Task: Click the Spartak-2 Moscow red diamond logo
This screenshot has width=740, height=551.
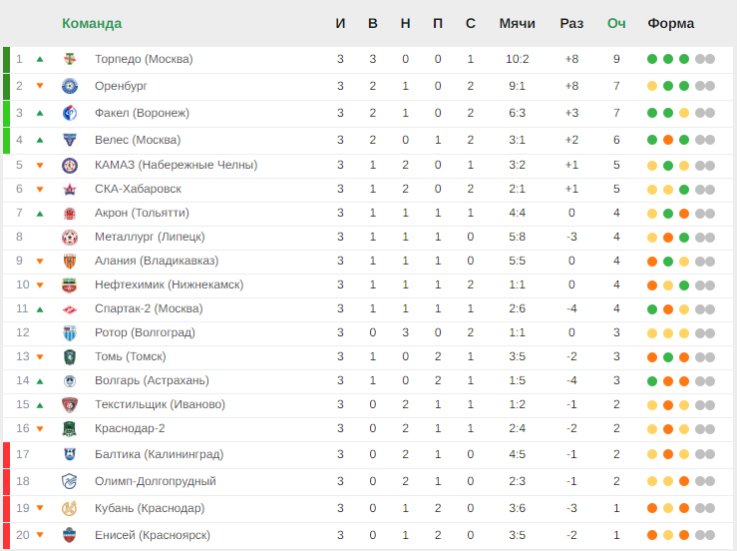Action: click(x=69, y=309)
